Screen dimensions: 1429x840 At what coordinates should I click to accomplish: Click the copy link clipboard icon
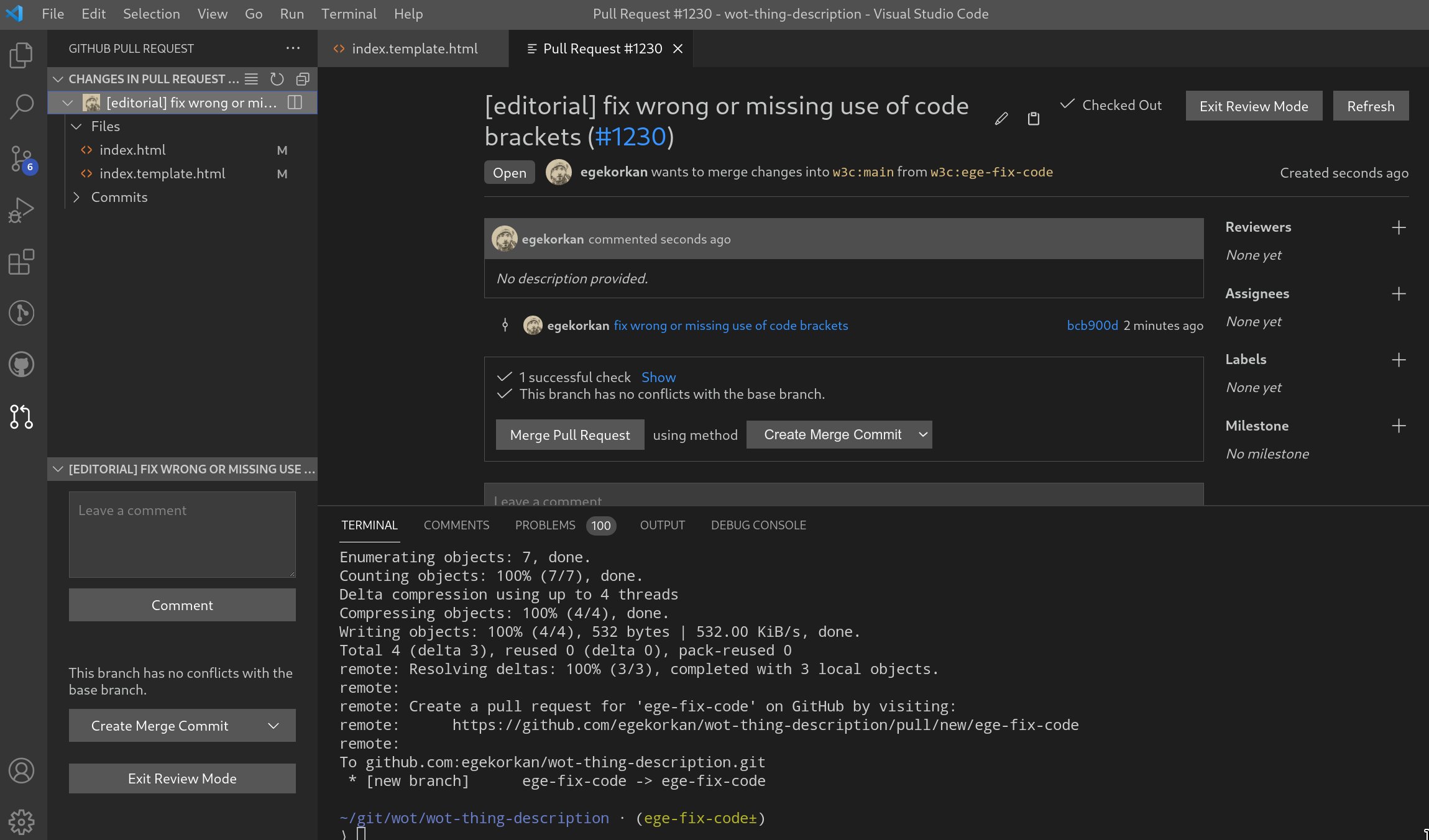click(x=1033, y=119)
